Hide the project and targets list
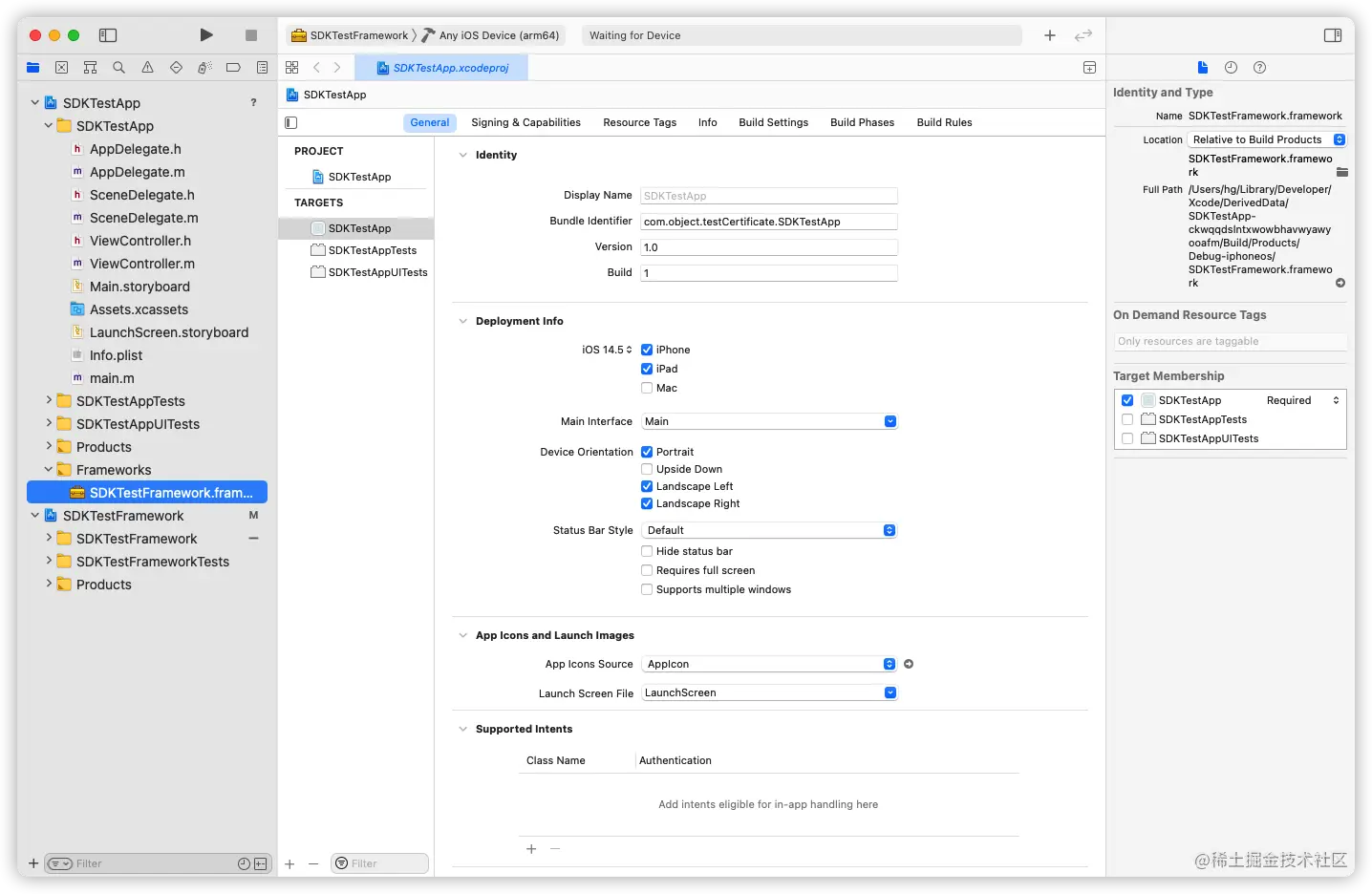This screenshot has height=894, width=1372. [291, 122]
